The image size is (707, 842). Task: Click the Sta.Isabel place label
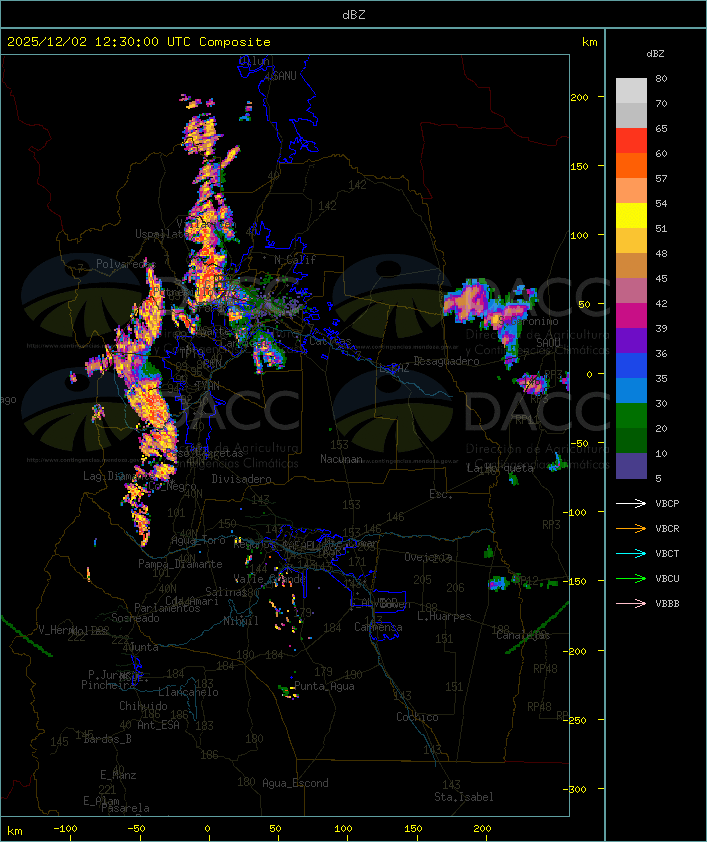[464, 797]
